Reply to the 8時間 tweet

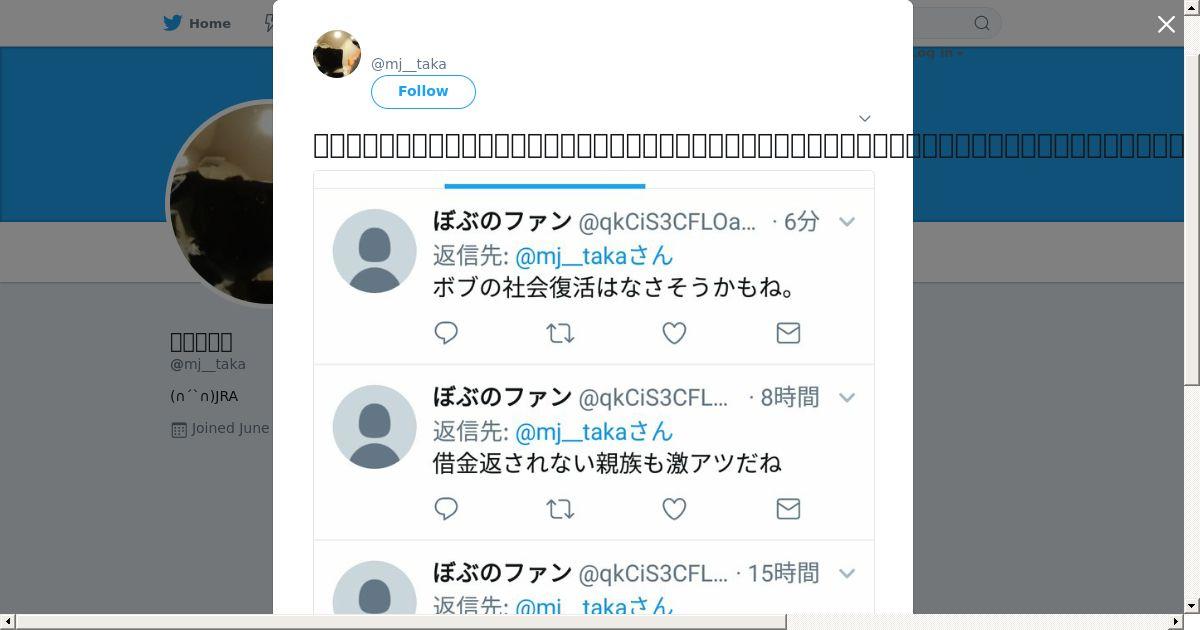(x=446, y=509)
